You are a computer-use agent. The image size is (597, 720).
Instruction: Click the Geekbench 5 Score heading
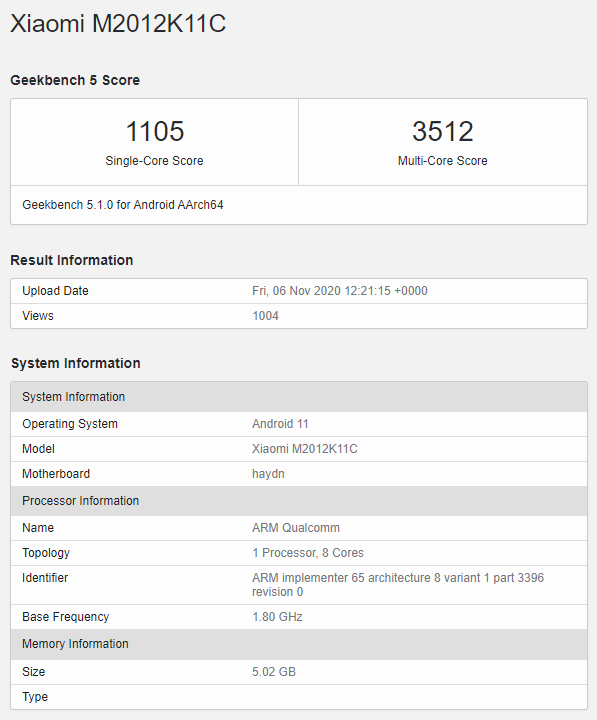coord(75,80)
